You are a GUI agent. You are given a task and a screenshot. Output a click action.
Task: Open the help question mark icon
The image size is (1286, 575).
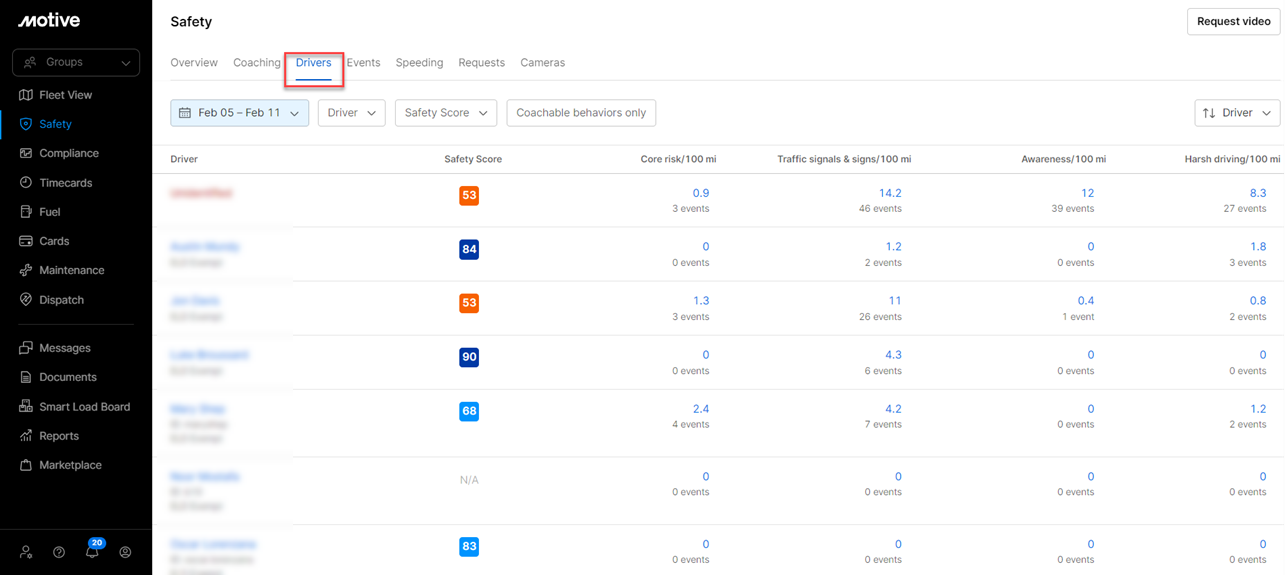tap(59, 552)
